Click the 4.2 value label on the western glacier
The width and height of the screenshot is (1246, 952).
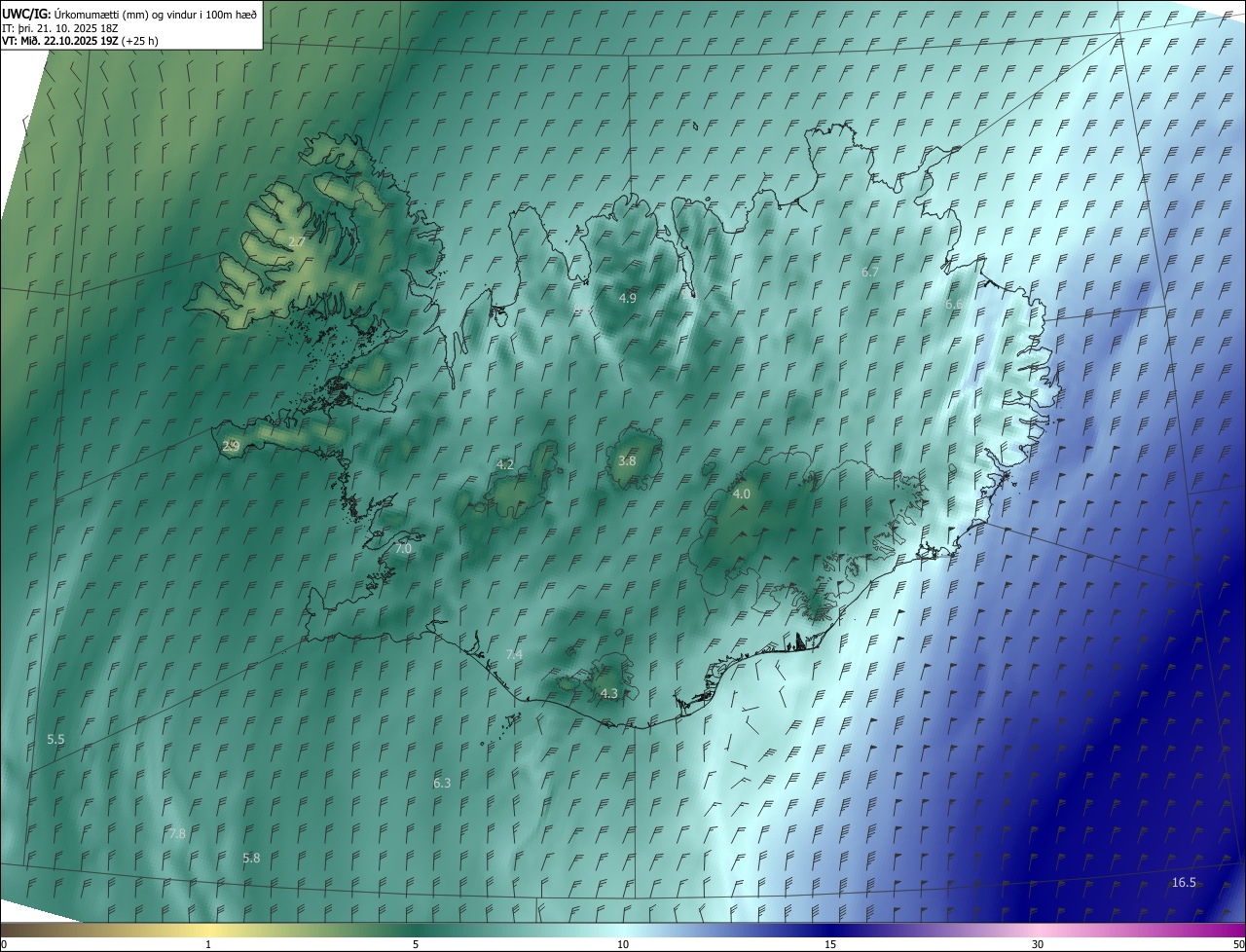505,465
